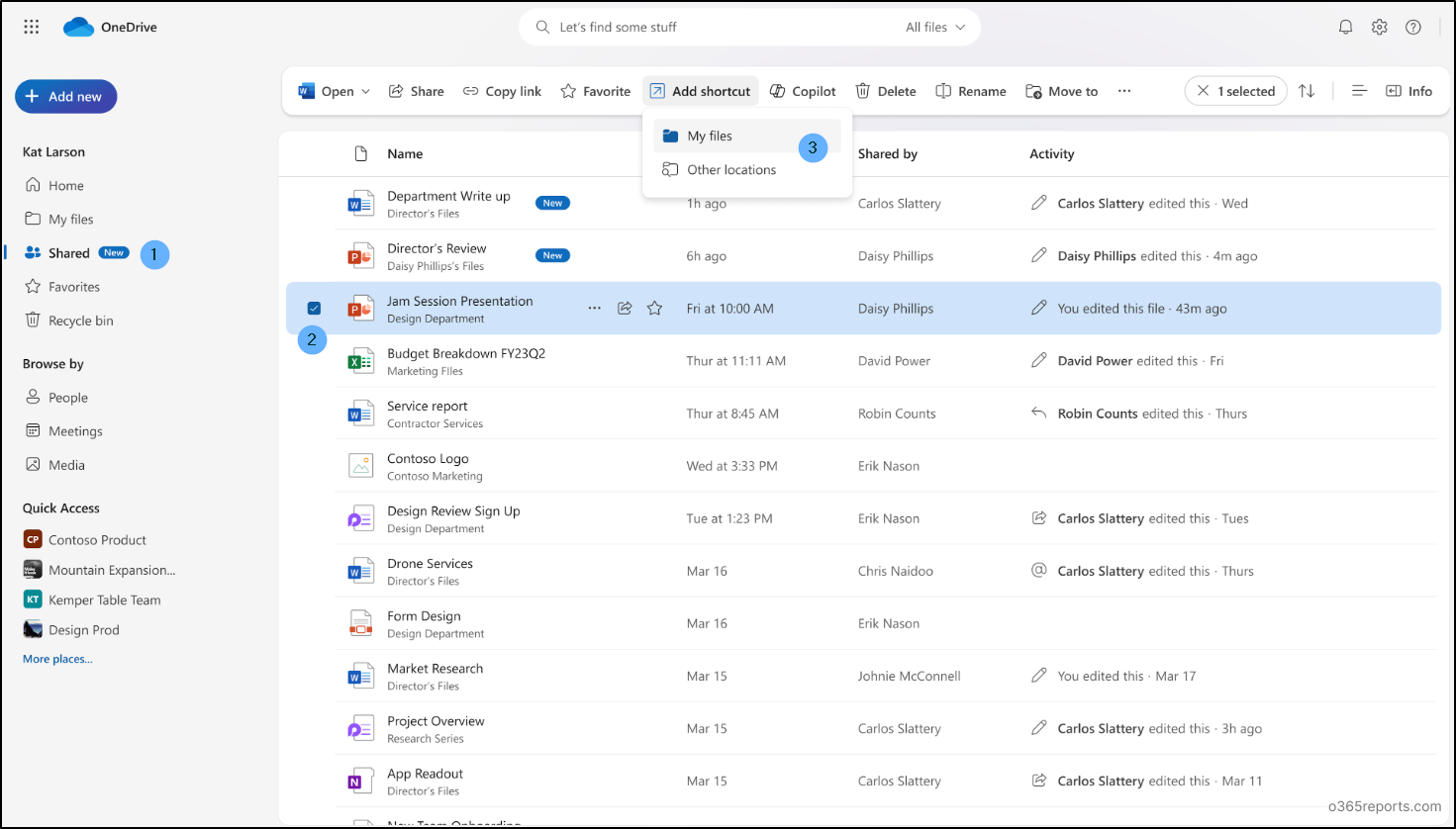Screen dimensions: 1456x829
Task: Favorite Jam Session Presentation using its star
Action: click(x=654, y=308)
